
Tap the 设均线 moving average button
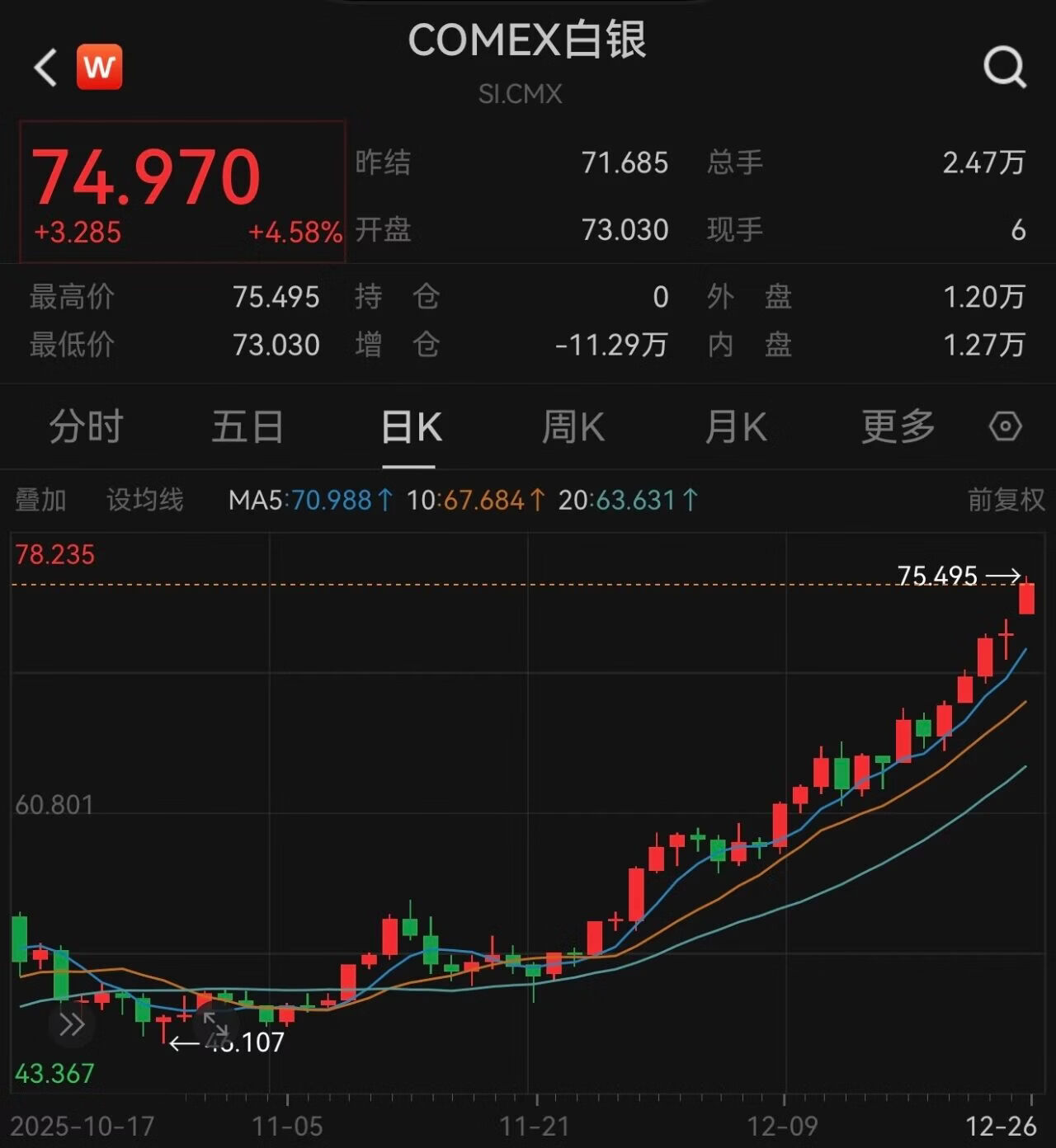pos(144,500)
